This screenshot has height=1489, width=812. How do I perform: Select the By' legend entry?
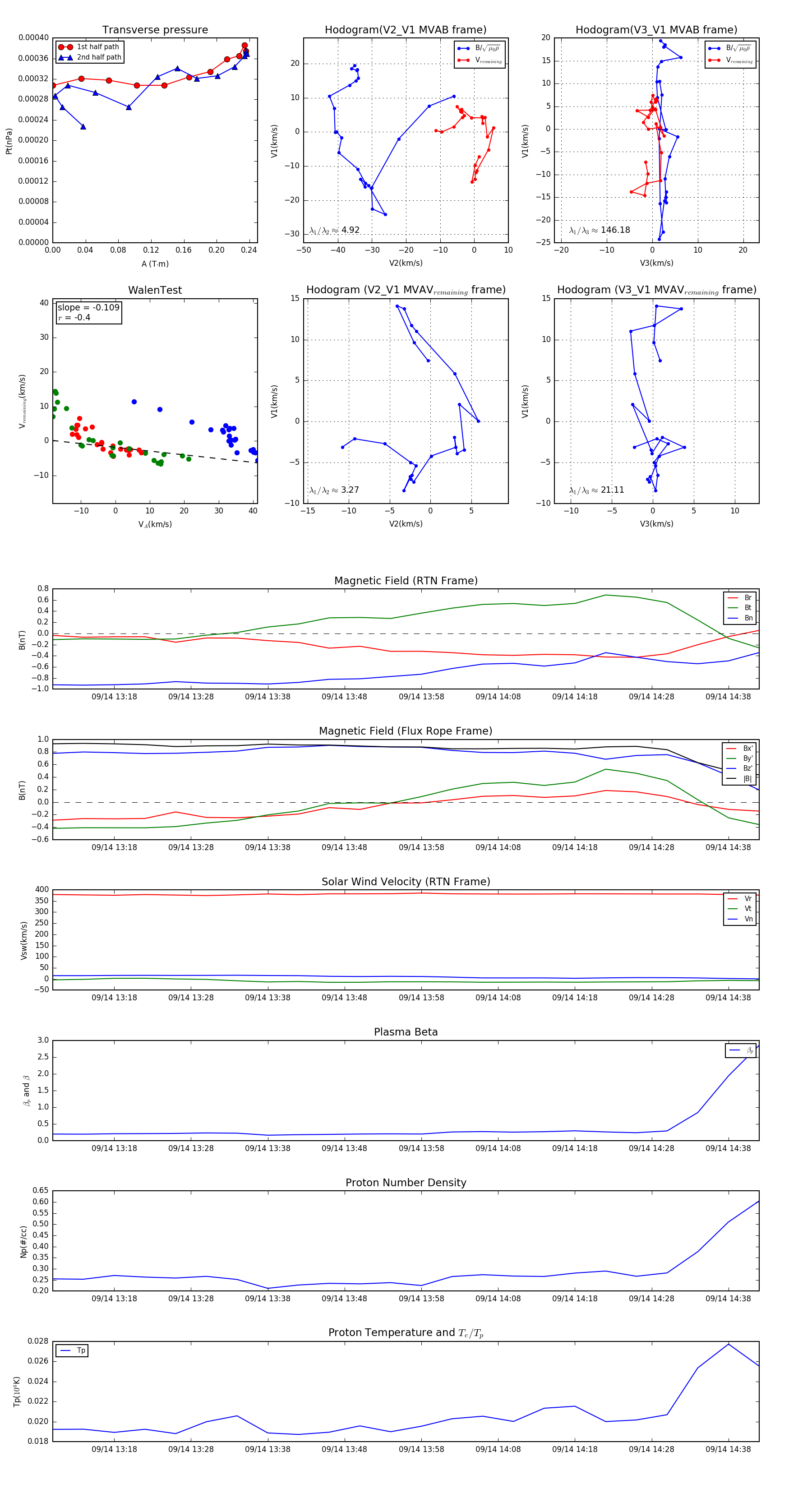coord(740,758)
